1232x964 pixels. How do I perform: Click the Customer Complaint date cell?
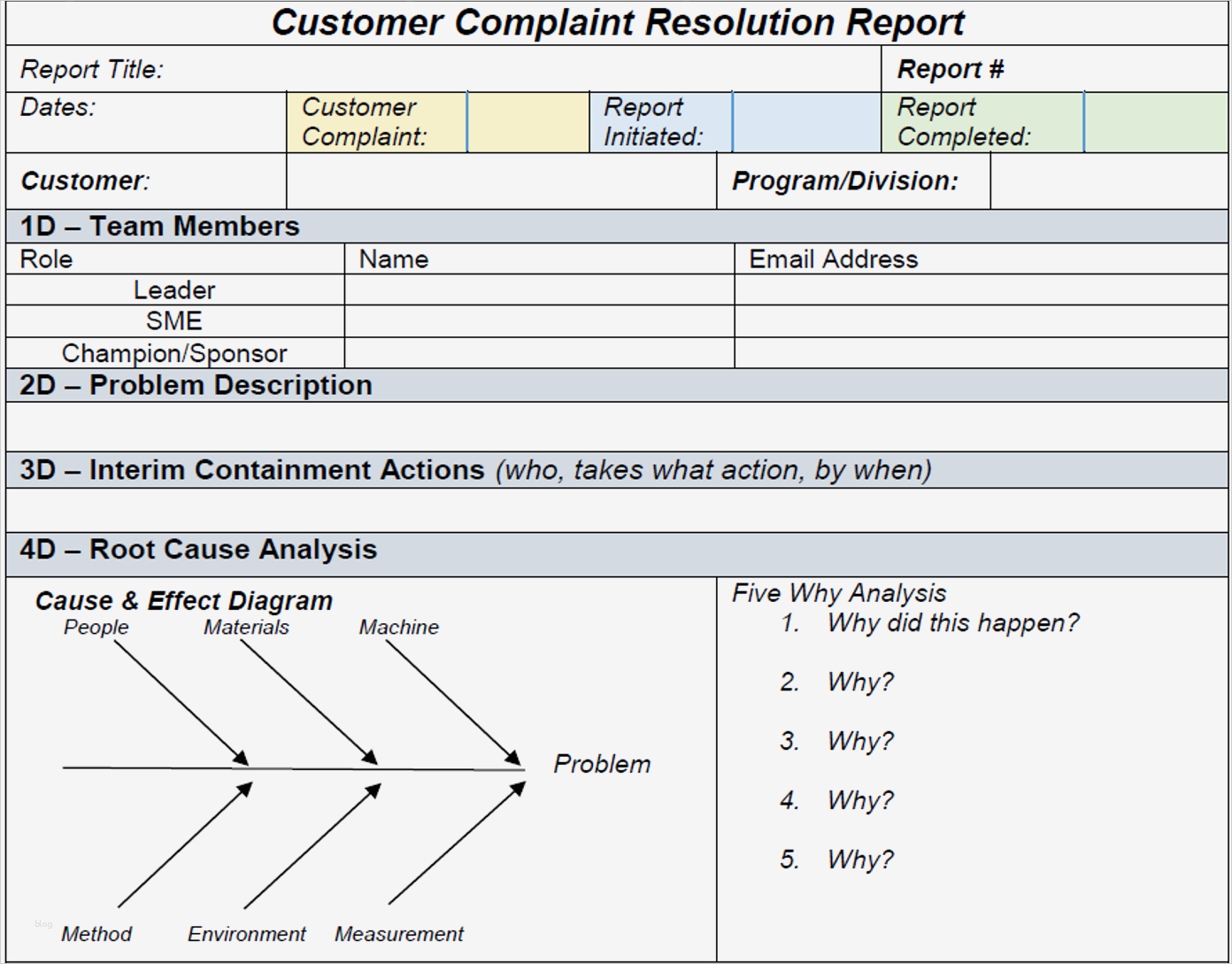(528, 121)
